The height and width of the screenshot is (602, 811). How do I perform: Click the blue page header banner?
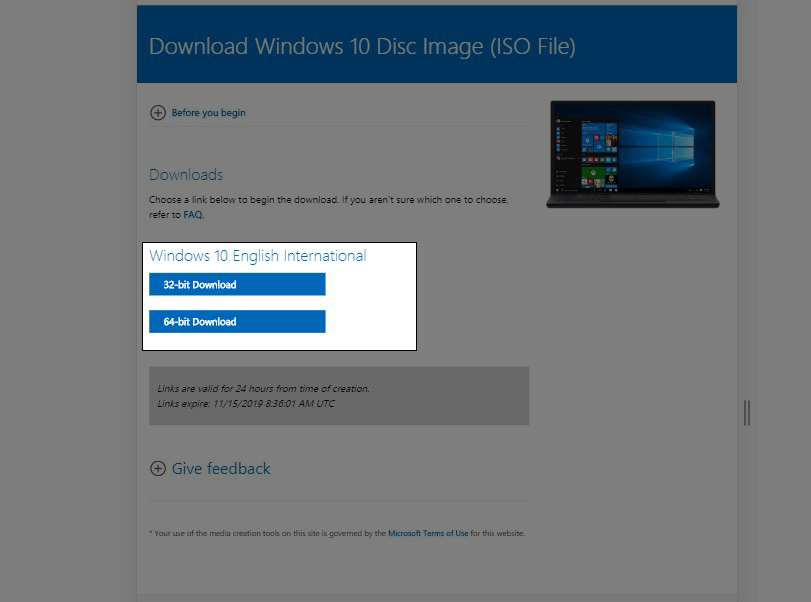coord(435,46)
